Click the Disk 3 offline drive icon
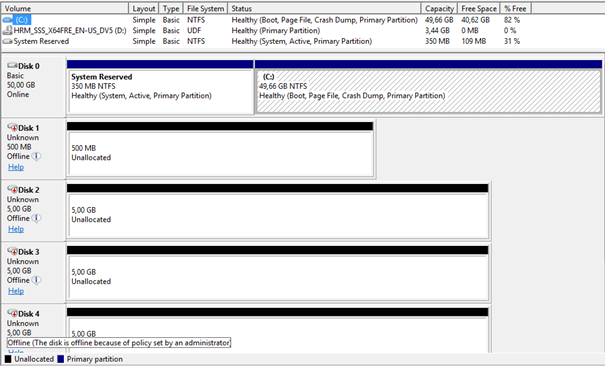This screenshot has width=605, height=366. click(x=12, y=251)
